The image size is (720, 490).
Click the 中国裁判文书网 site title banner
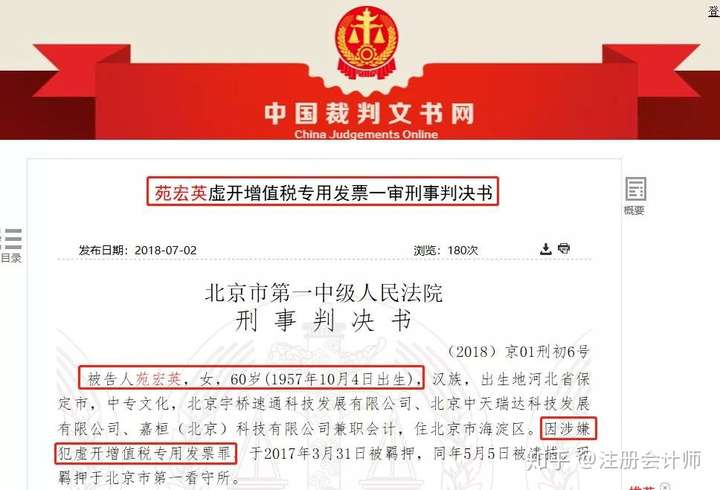[369, 113]
